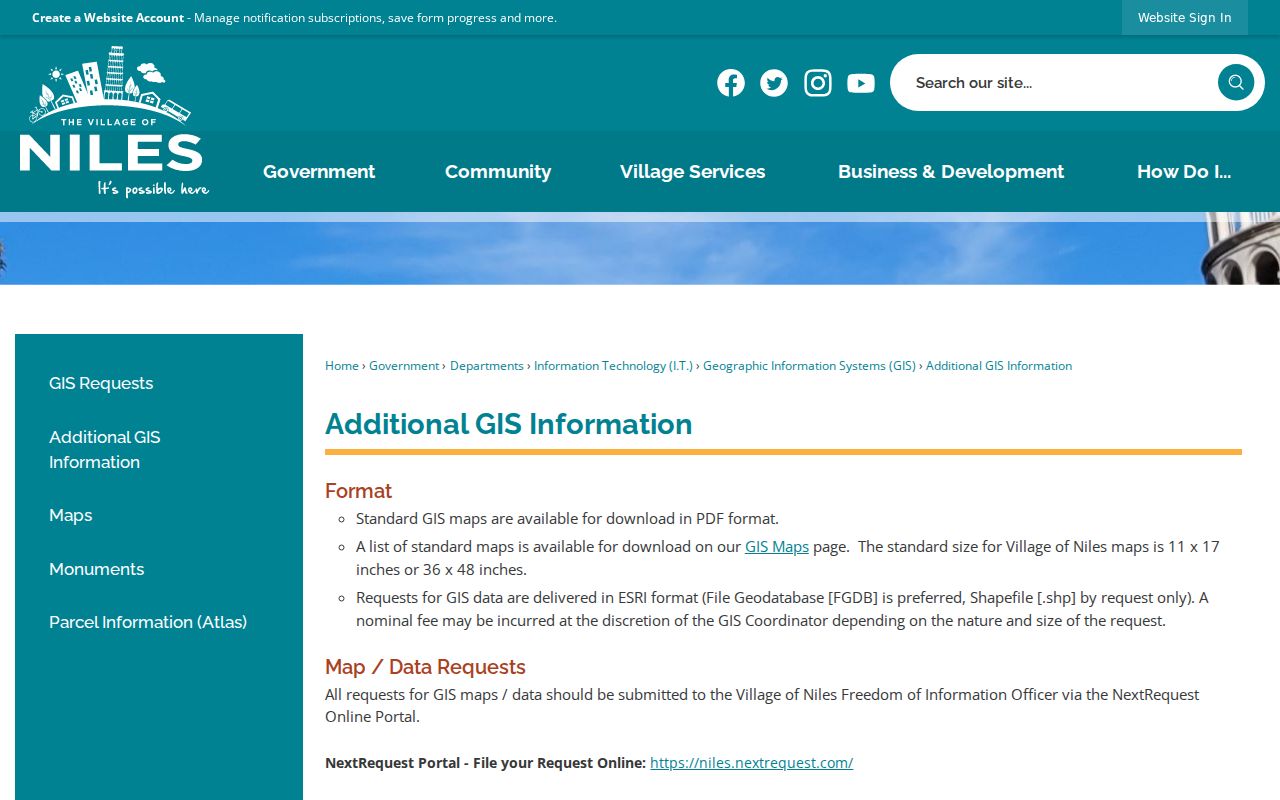1280x800 pixels.
Task: Go to Maps in the sidebar
Action: coord(70,515)
